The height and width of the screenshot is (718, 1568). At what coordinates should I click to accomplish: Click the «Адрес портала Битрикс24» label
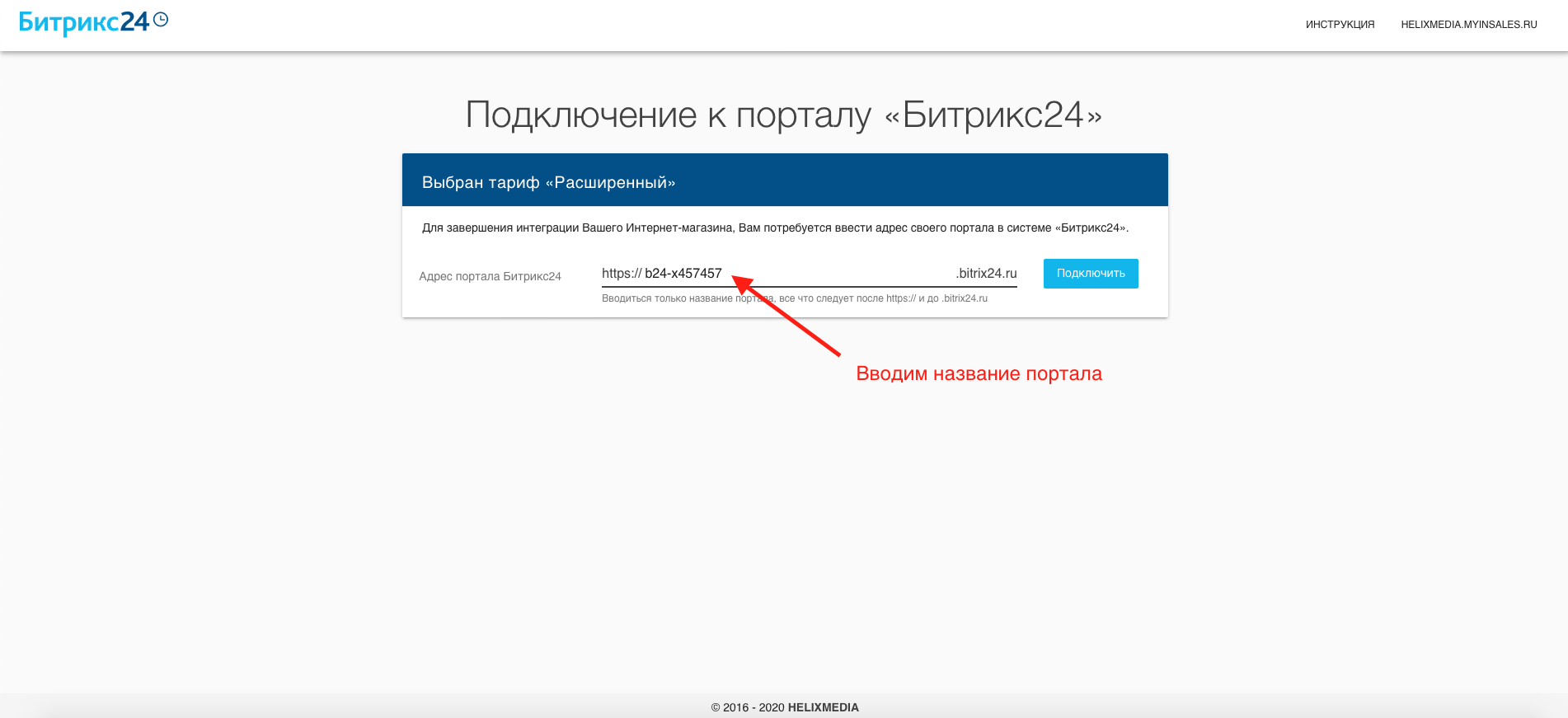pyautogui.click(x=490, y=276)
